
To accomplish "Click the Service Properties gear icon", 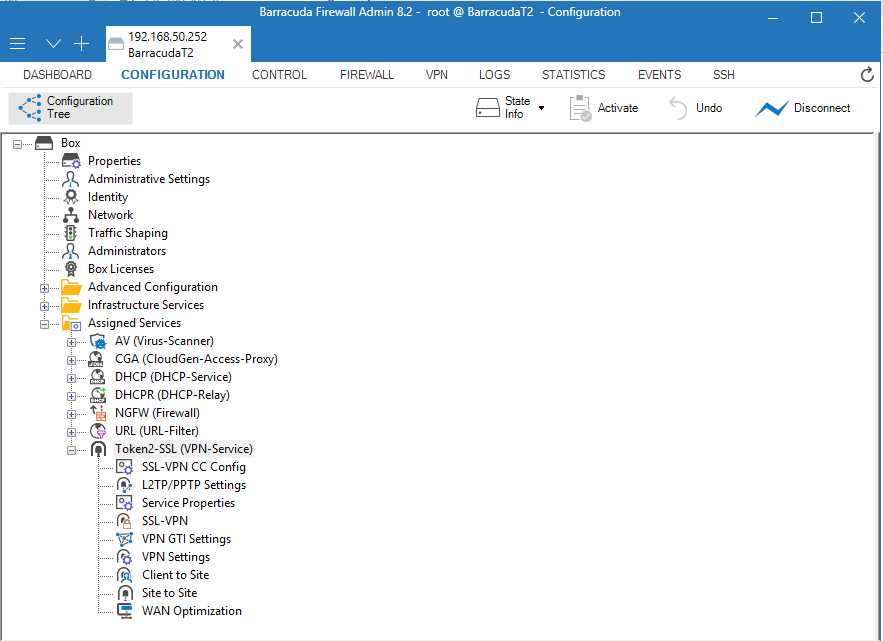I will (124, 503).
